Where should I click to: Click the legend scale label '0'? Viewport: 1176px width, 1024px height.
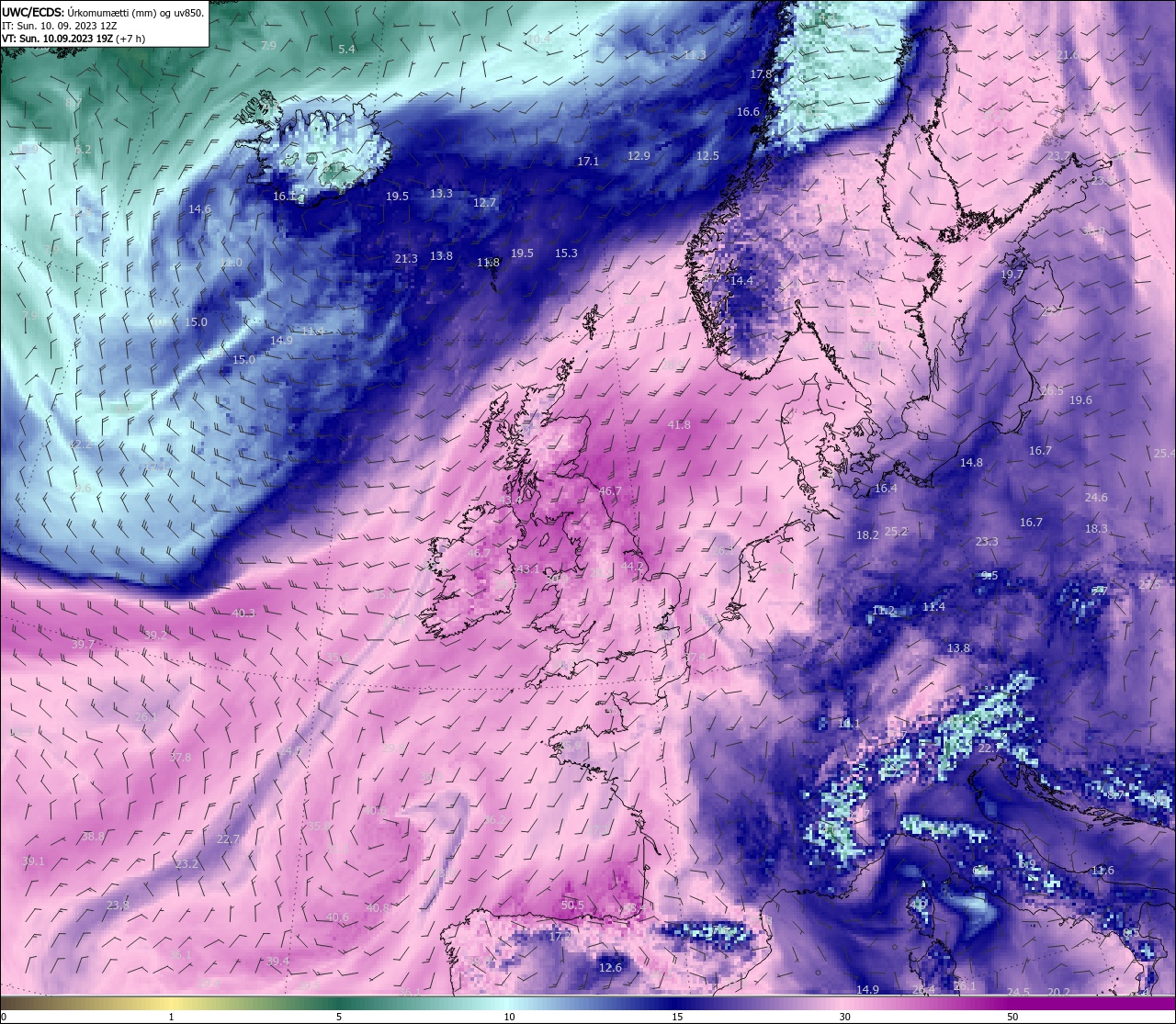click(3, 1017)
